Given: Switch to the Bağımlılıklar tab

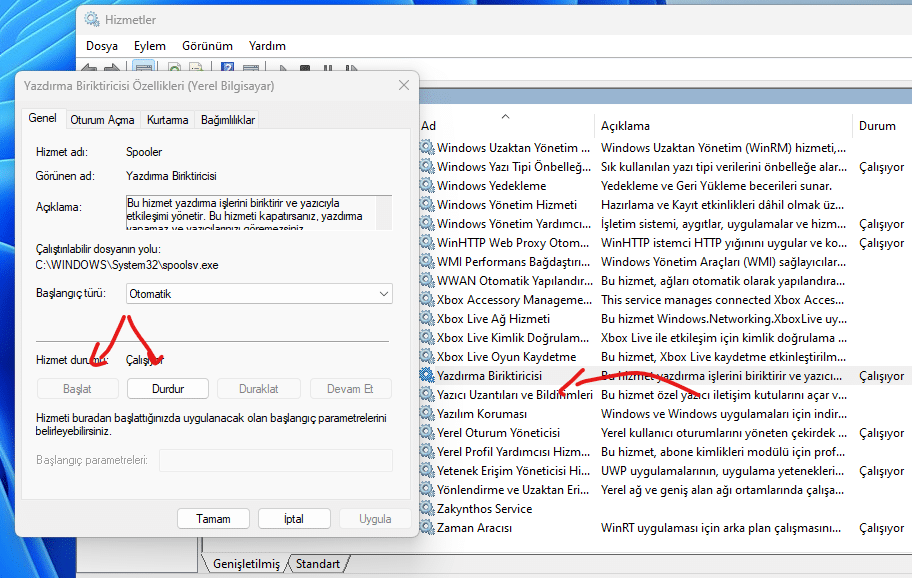Looking at the screenshot, I should pos(228,120).
